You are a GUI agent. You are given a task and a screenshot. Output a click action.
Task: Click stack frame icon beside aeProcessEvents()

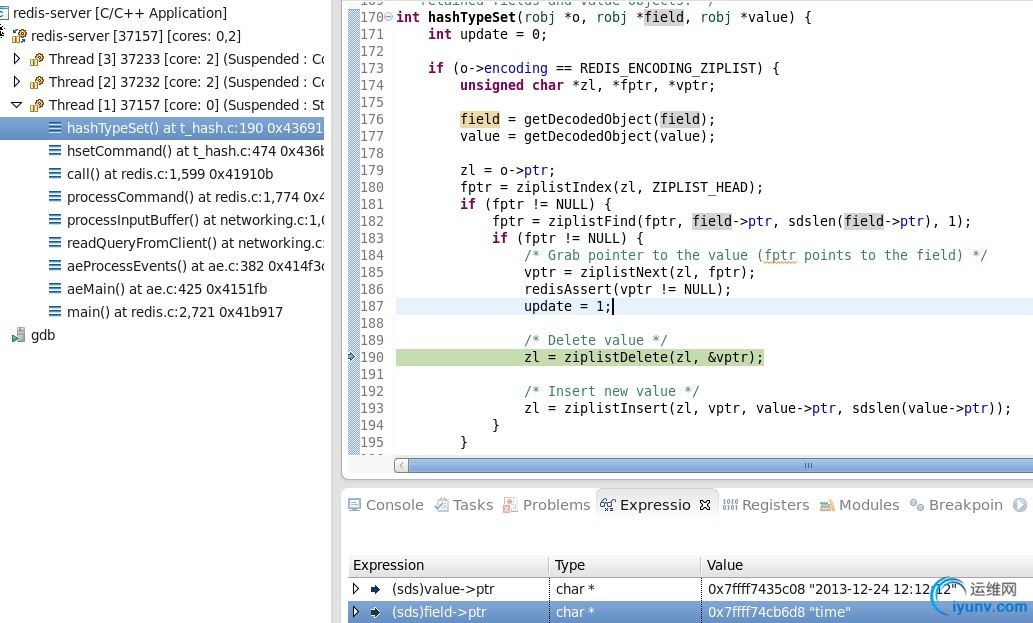55,266
